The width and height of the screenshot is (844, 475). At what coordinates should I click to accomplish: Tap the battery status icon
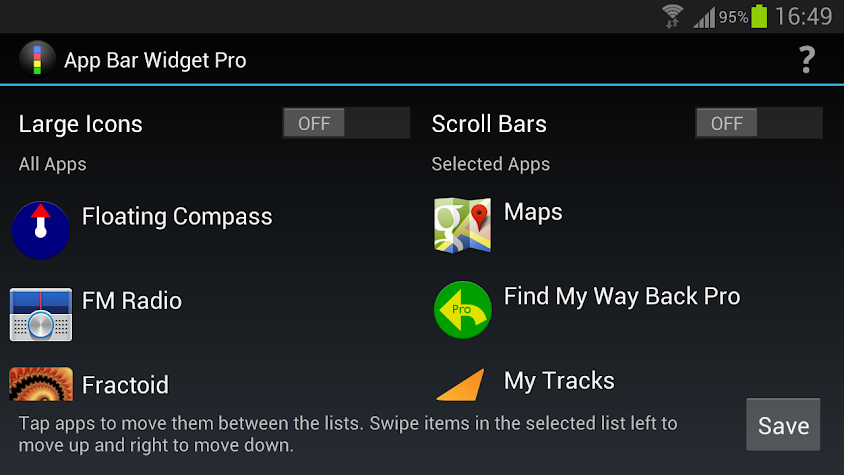point(759,16)
